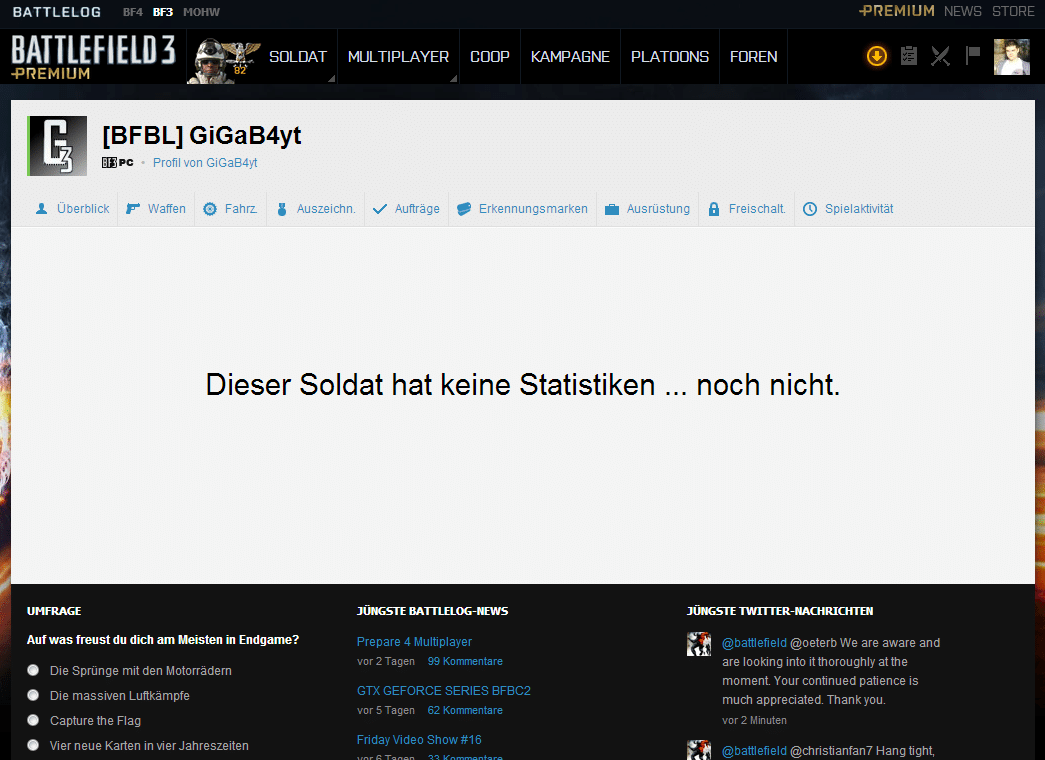This screenshot has height=760, width=1045.
Task: Choose 'Capture the Flag' radio button
Action: (34, 720)
